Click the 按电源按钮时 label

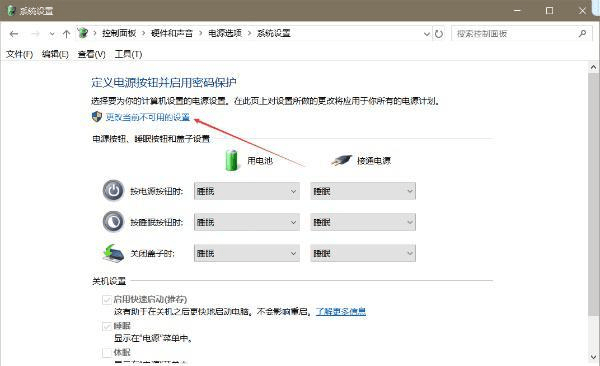(157, 191)
